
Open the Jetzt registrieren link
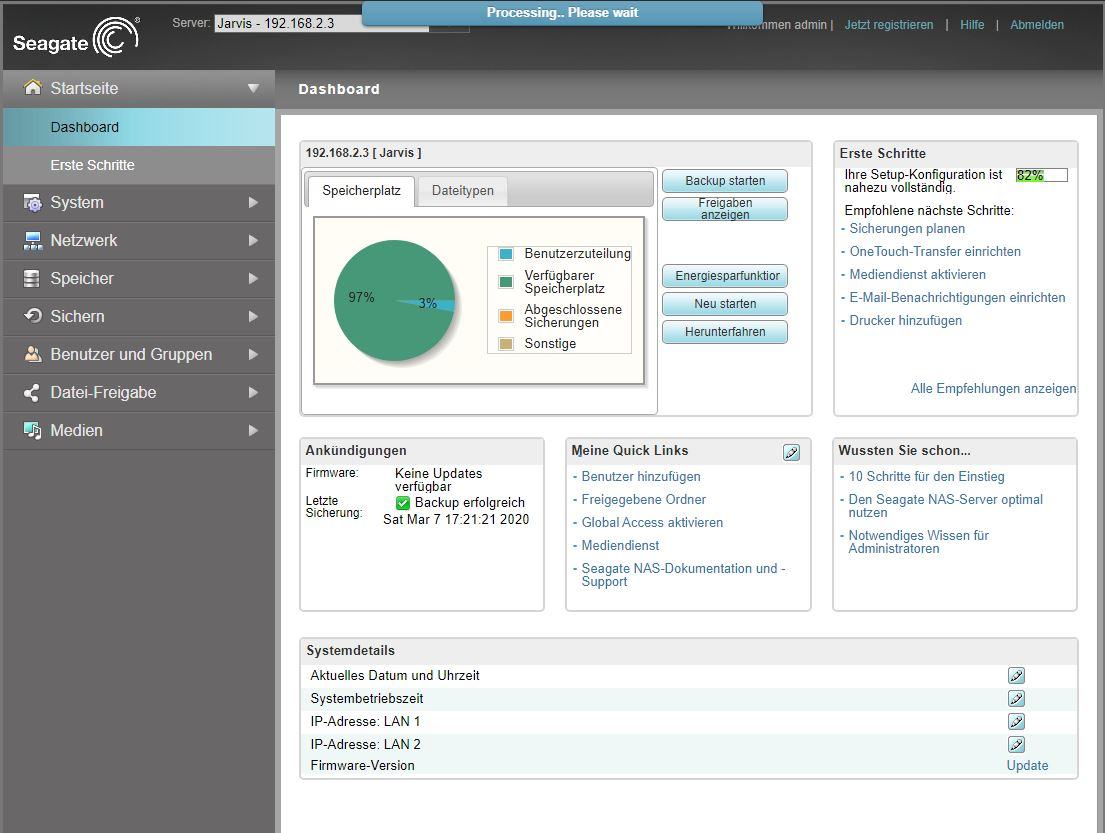tap(889, 25)
